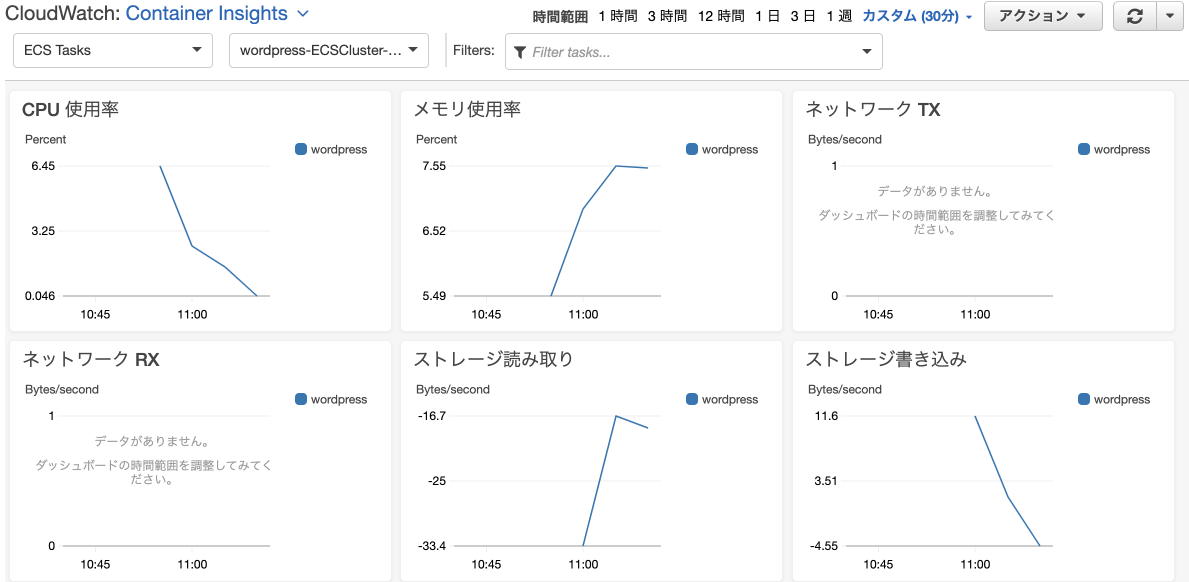
Task: Click the 6.52 value on memory axis
Action: (433, 231)
